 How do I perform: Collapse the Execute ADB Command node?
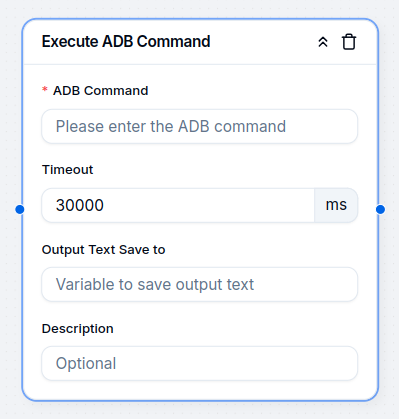(323, 42)
